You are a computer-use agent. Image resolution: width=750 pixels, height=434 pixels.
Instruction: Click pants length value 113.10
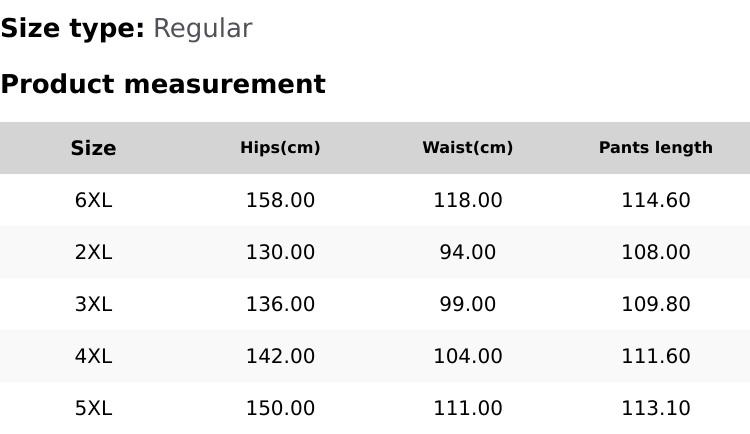click(655, 408)
